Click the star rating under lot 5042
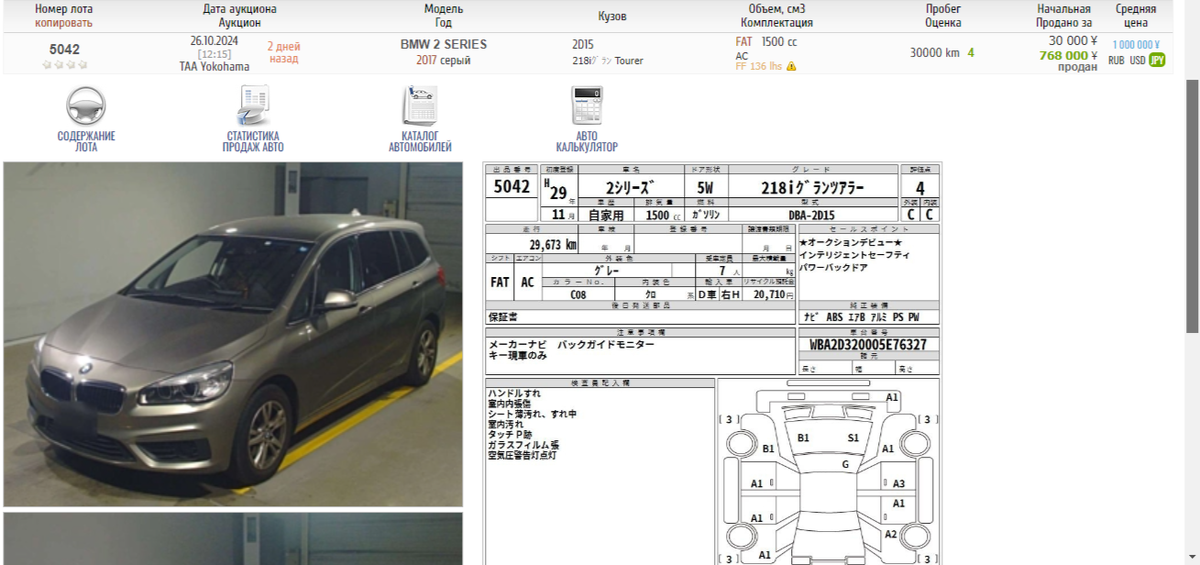1200x565 pixels. (x=64, y=65)
